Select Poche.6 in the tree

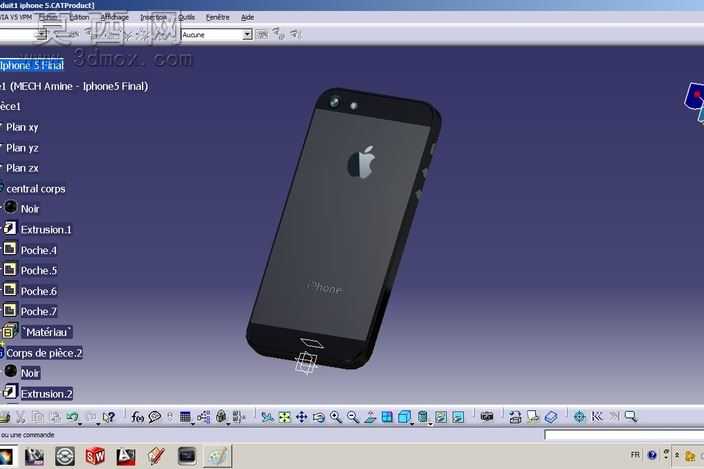[x=39, y=291]
